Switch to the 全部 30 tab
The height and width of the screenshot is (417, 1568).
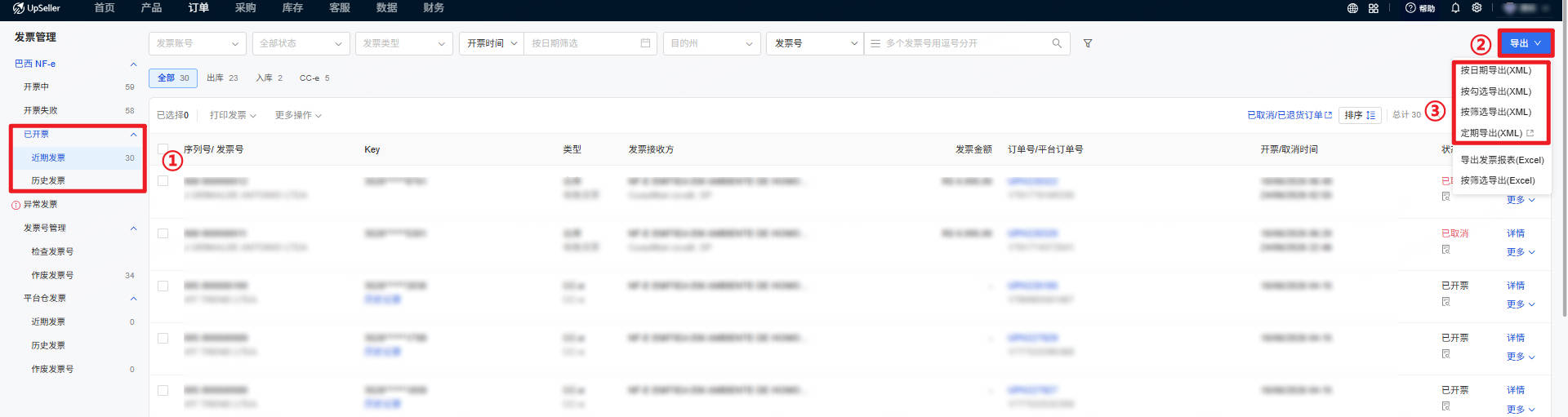click(x=173, y=78)
